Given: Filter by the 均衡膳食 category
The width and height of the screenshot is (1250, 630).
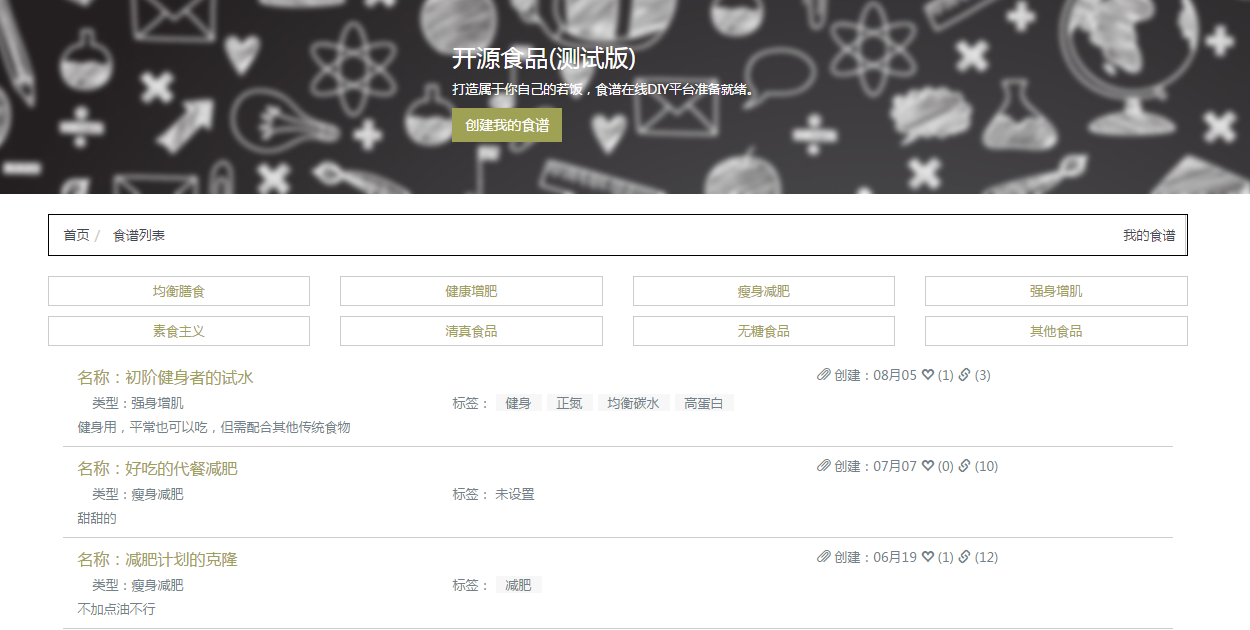Looking at the screenshot, I should 179,291.
